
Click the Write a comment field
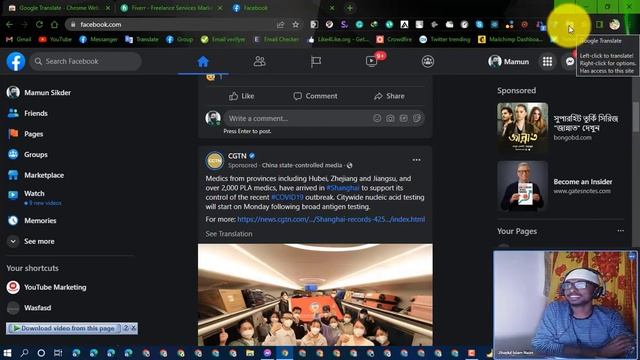pos(298,118)
